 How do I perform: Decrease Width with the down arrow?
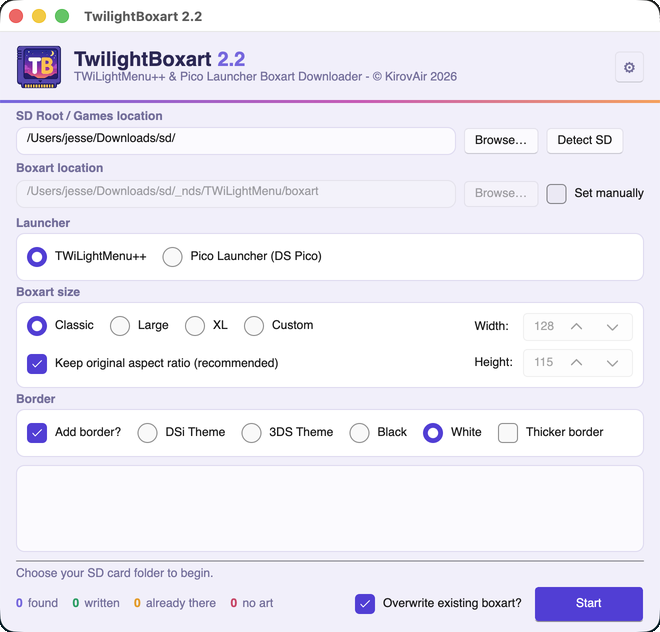tap(612, 326)
